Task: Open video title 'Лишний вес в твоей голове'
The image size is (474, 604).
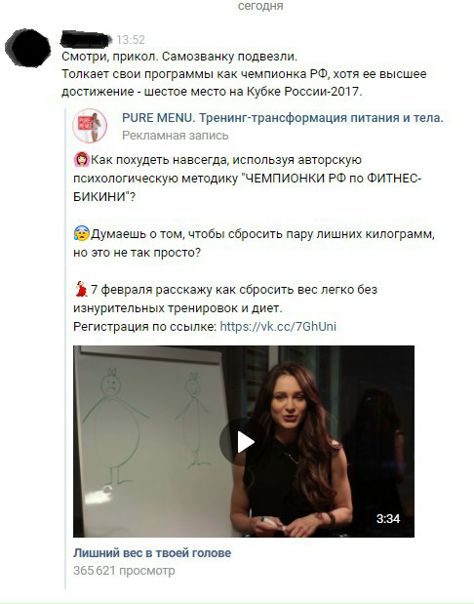Action: coord(152,553)
